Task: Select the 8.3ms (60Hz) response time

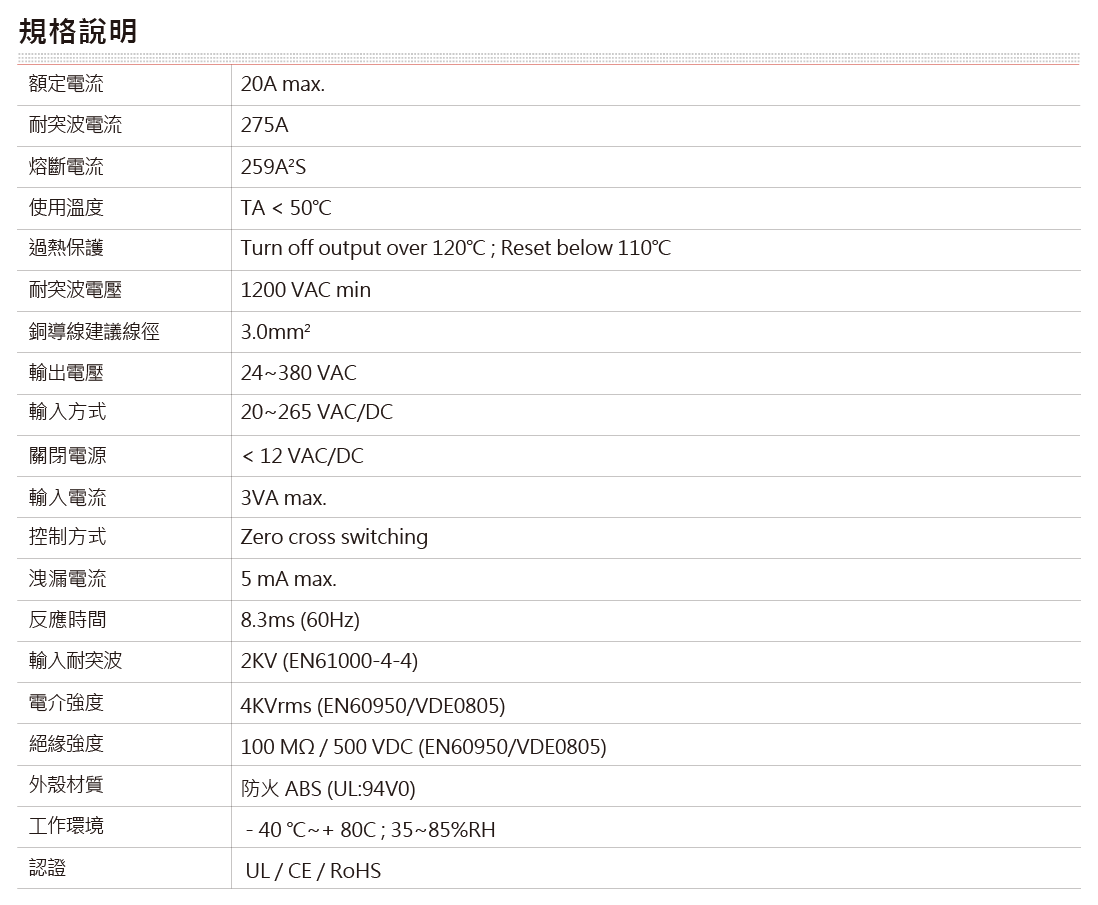Action: [x=299, y=620]
